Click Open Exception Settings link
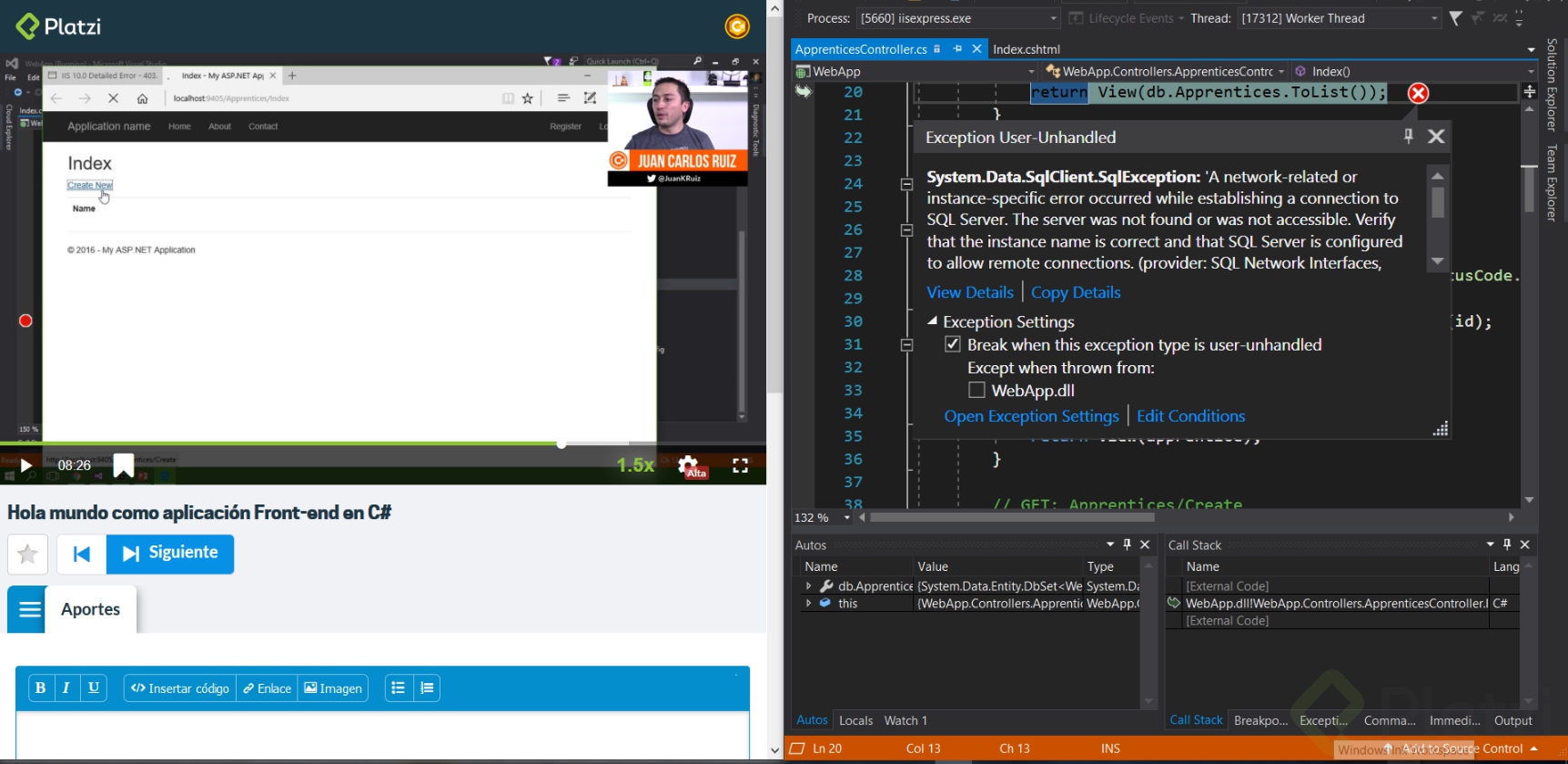The image size is (1568, 764). pos(1032,416)
